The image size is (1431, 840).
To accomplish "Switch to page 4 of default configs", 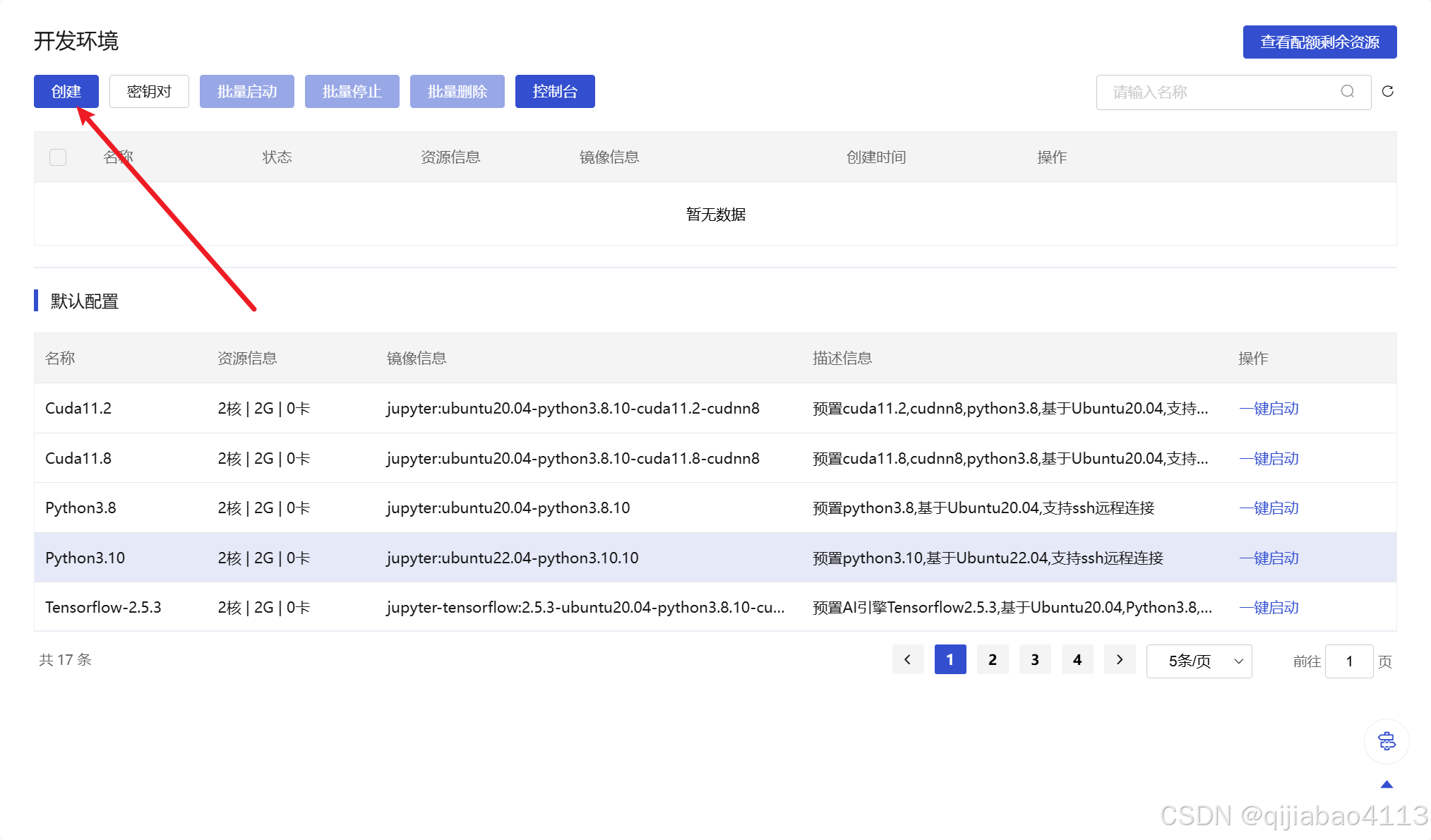I will pos(1077,660).
